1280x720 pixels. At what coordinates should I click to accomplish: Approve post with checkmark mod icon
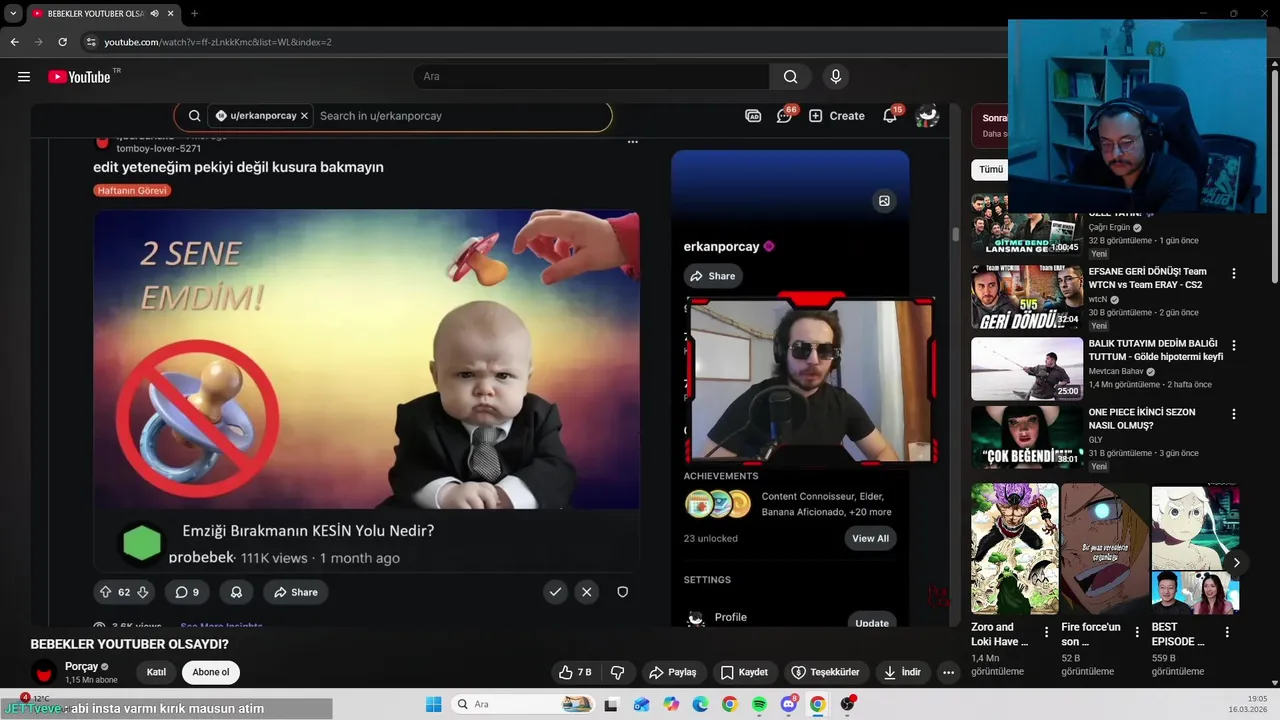[555, 592]
